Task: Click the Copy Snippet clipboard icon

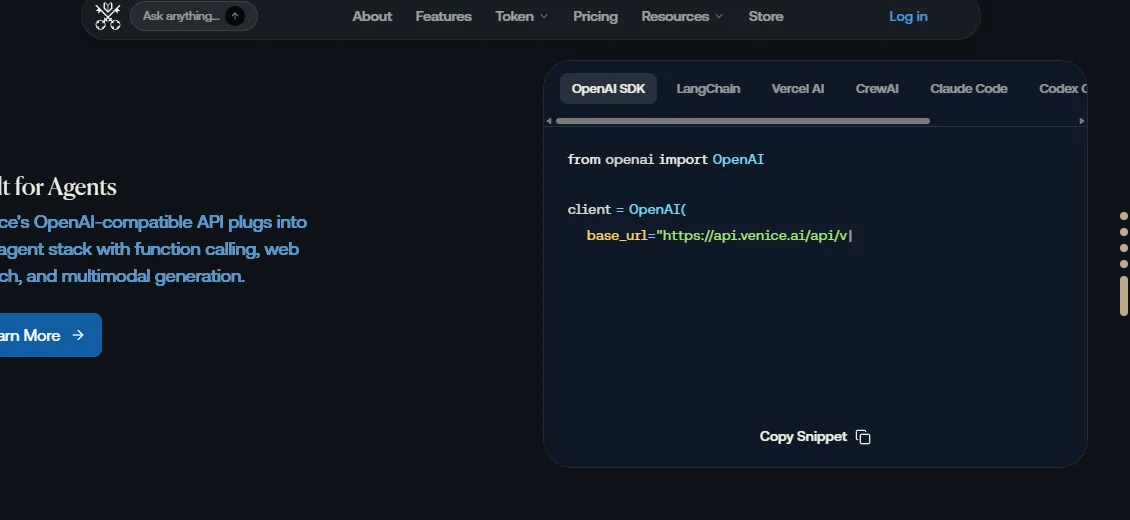Action: (863, 437)
